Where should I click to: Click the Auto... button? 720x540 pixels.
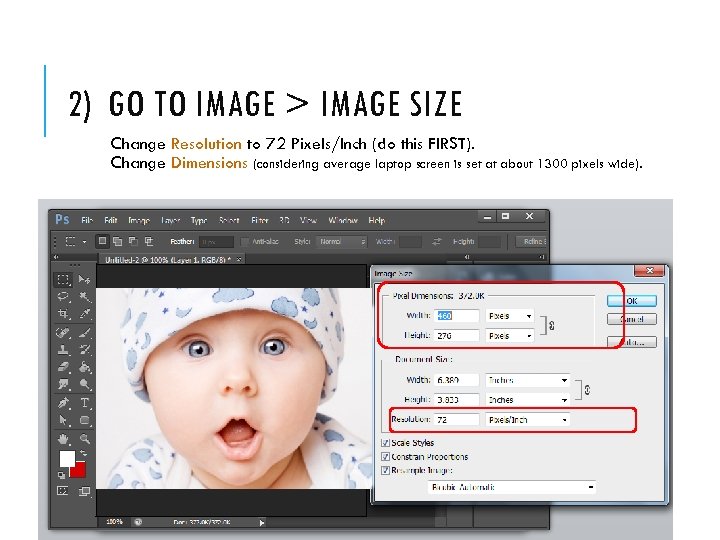632,342
